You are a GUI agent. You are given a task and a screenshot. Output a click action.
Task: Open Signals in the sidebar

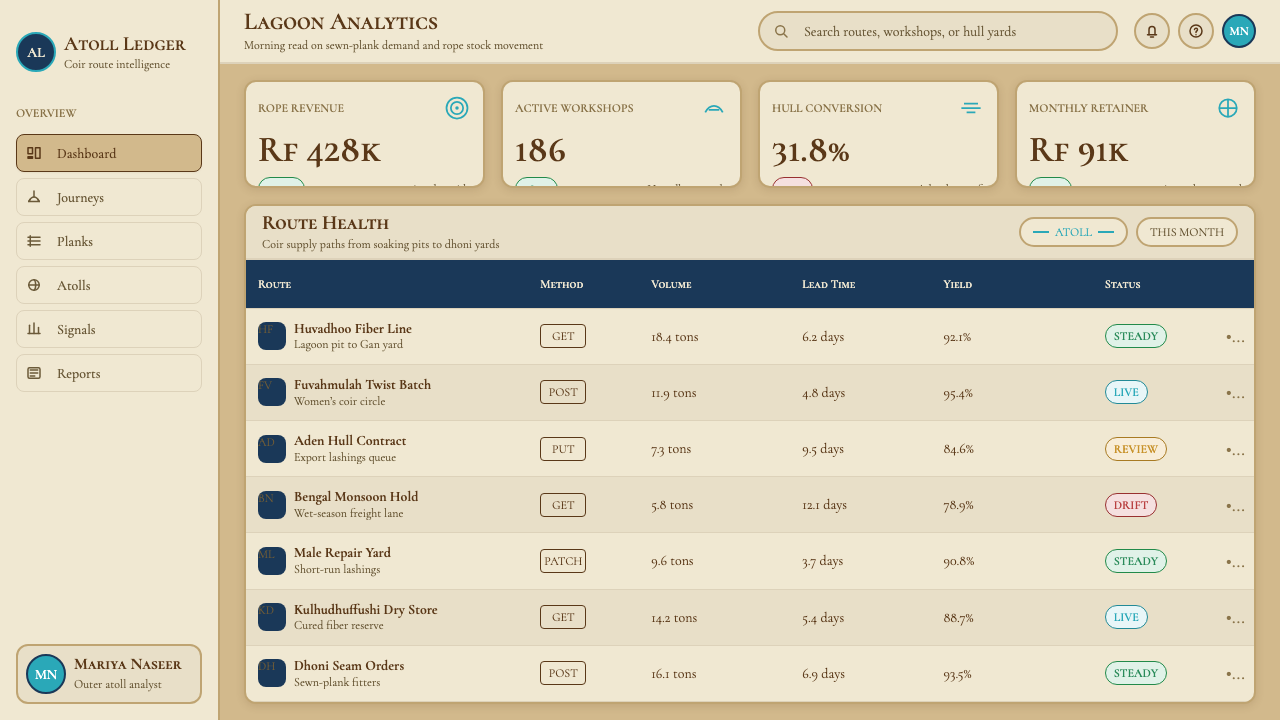click(109, 329)
